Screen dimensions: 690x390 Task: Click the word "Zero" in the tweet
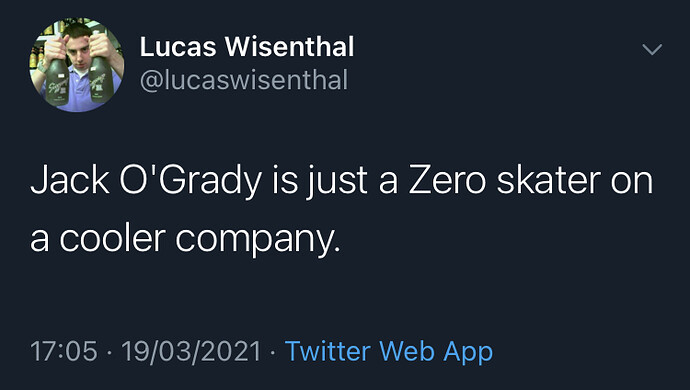[x=447, y=180]
